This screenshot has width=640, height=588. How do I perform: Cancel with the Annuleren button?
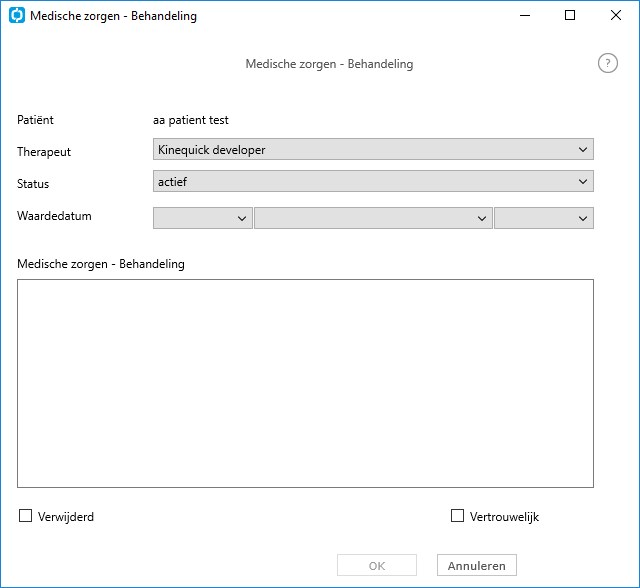[x=477, y=565]
